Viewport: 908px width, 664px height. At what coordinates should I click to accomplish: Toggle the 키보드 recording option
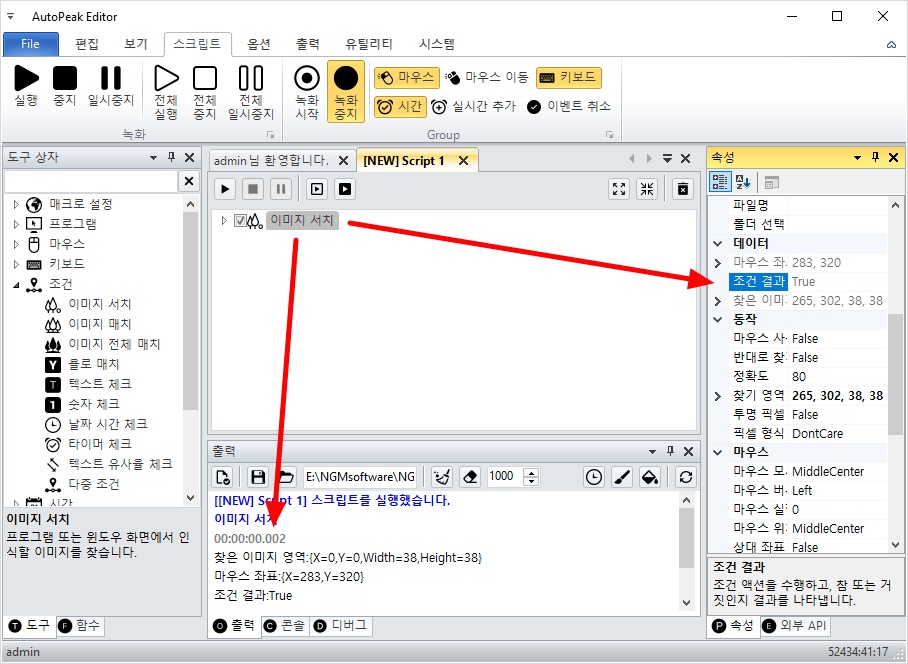tap(569, 78)
